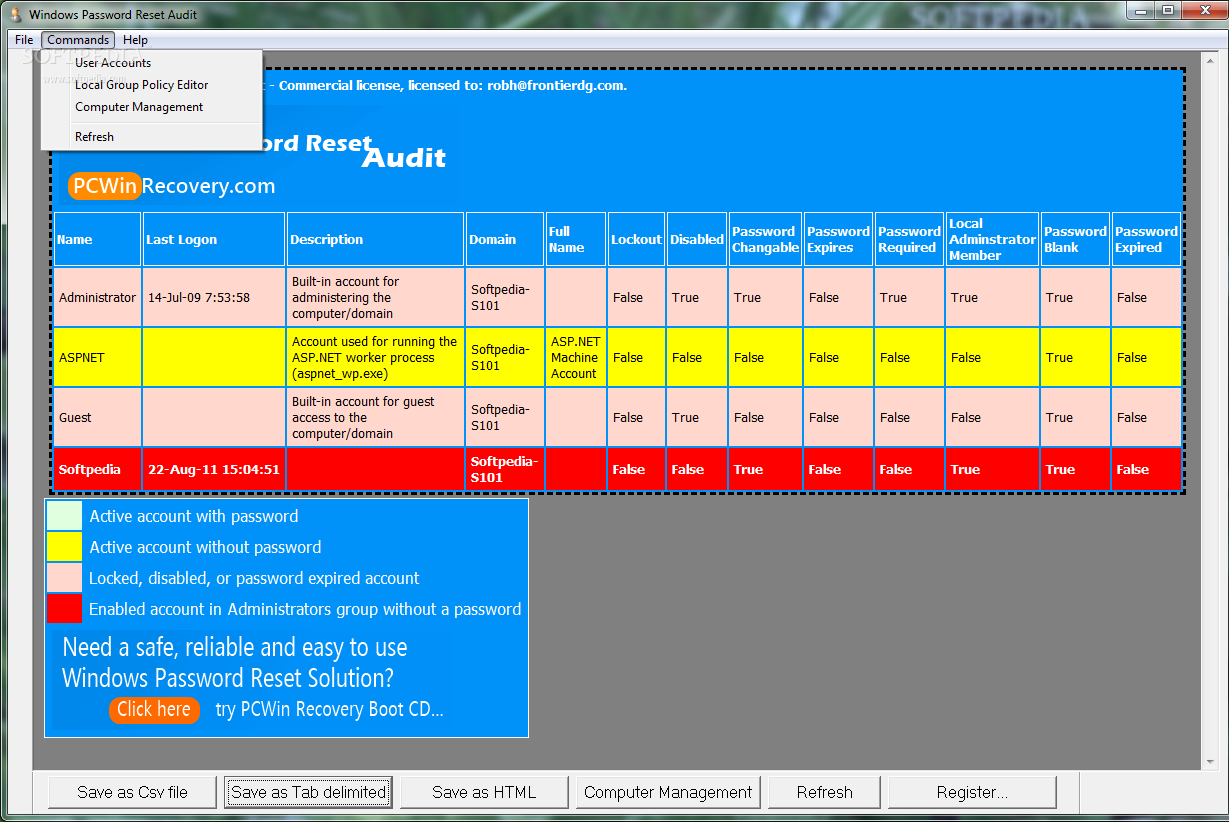The image size is (1229, 822).
Task: Close the open Commands menu
Action: tap(78, 40)
